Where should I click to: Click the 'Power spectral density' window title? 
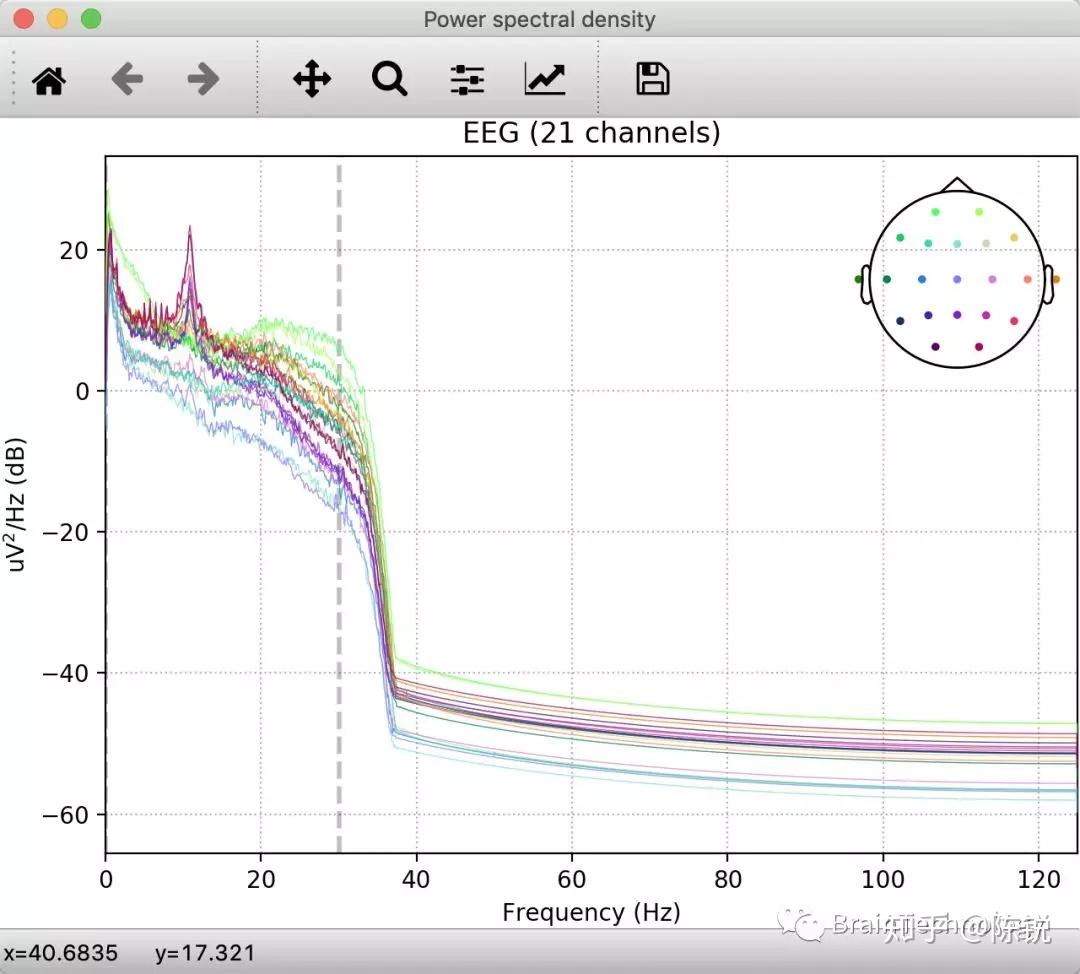pyautogui.click(x=539, y=19)
